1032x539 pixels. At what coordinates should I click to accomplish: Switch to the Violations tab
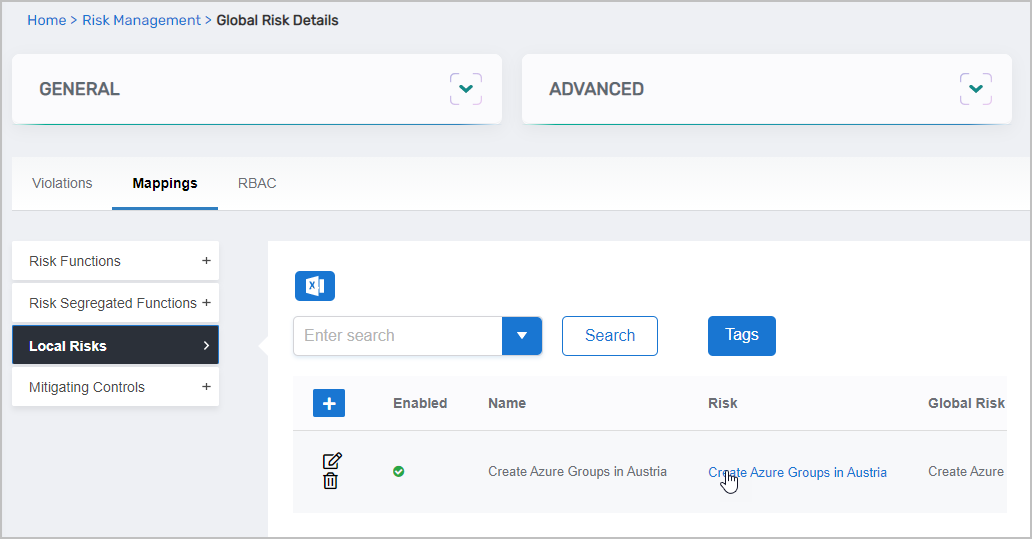point(62,183)
